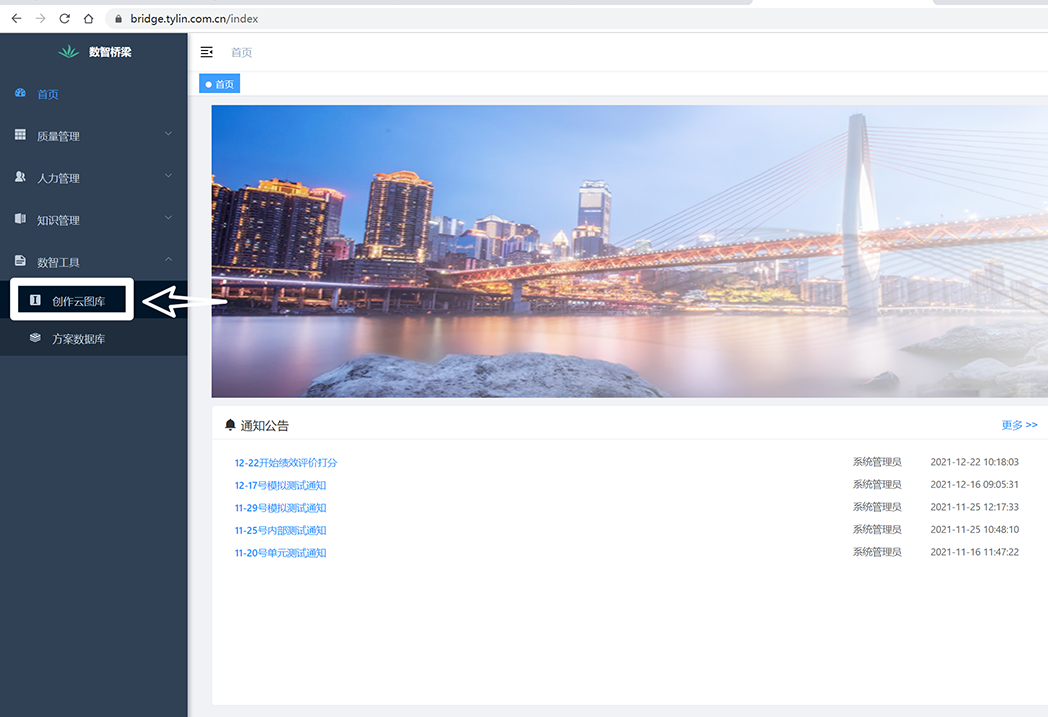Click the green leaf logo icon
This screenshot has width=1048, height=717.
(68, 51)
